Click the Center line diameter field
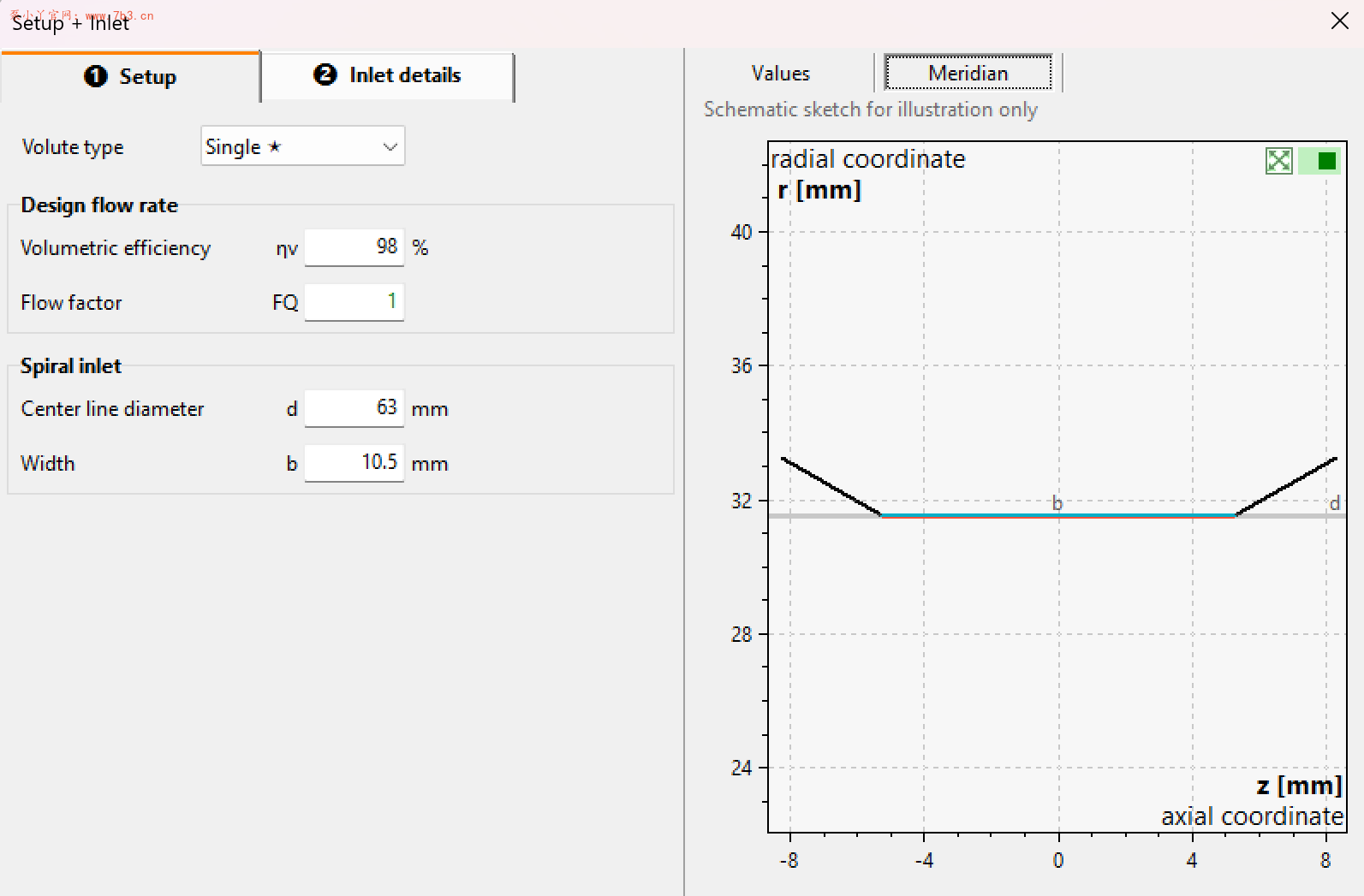This screenshot has height=896, width=1364. (x=354, y=408)
